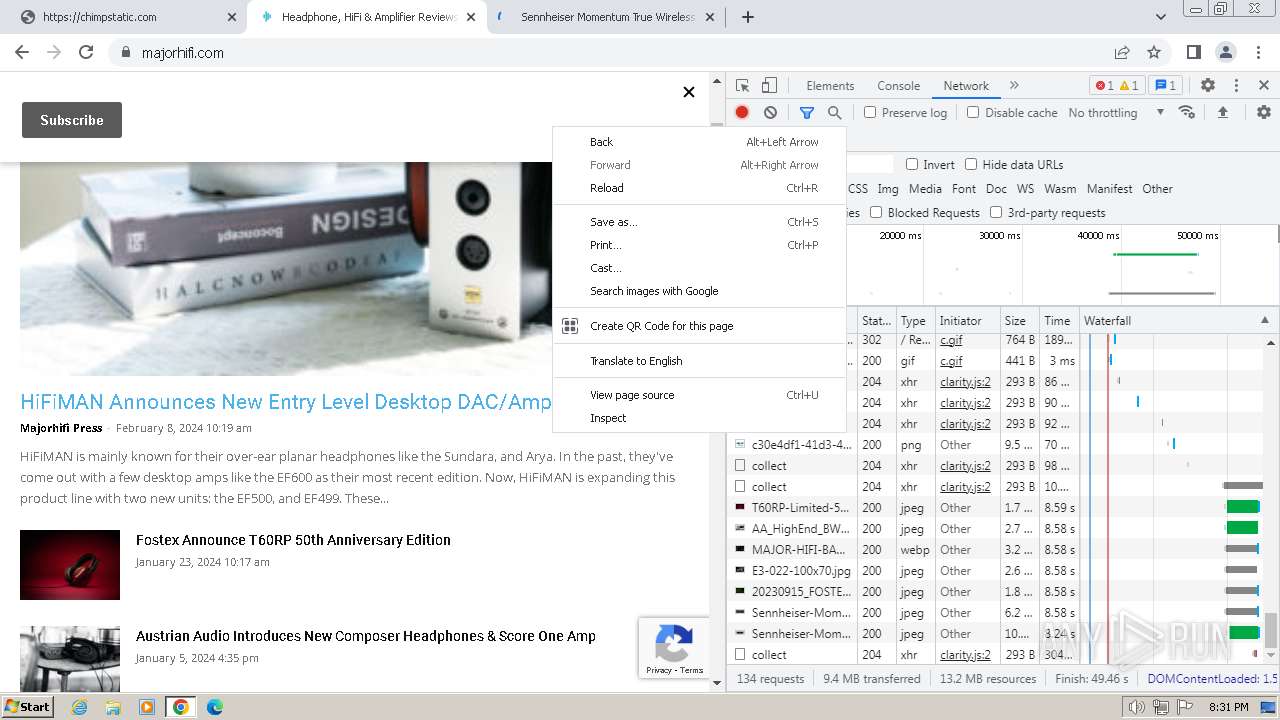
Task: Go back using browser arrow
Action: (x=22, y=52)
